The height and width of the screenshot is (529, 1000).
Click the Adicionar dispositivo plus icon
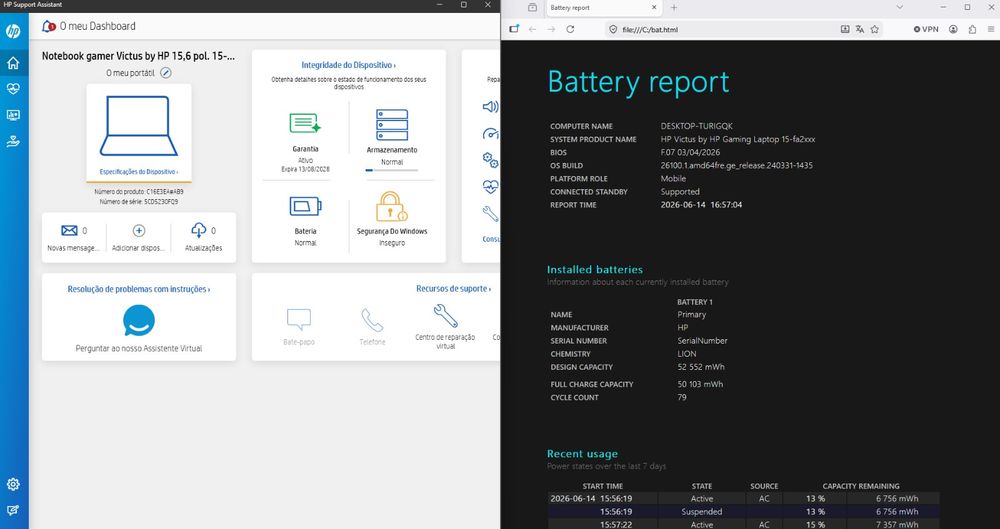(138, 230)
